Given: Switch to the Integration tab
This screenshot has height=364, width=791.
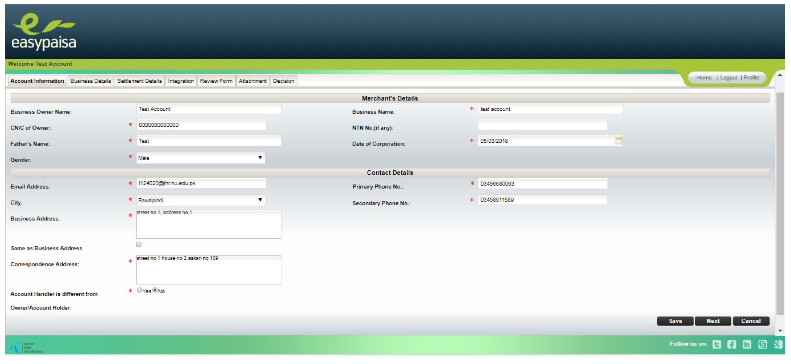Looking at the screenshot, I should (181, 81).
